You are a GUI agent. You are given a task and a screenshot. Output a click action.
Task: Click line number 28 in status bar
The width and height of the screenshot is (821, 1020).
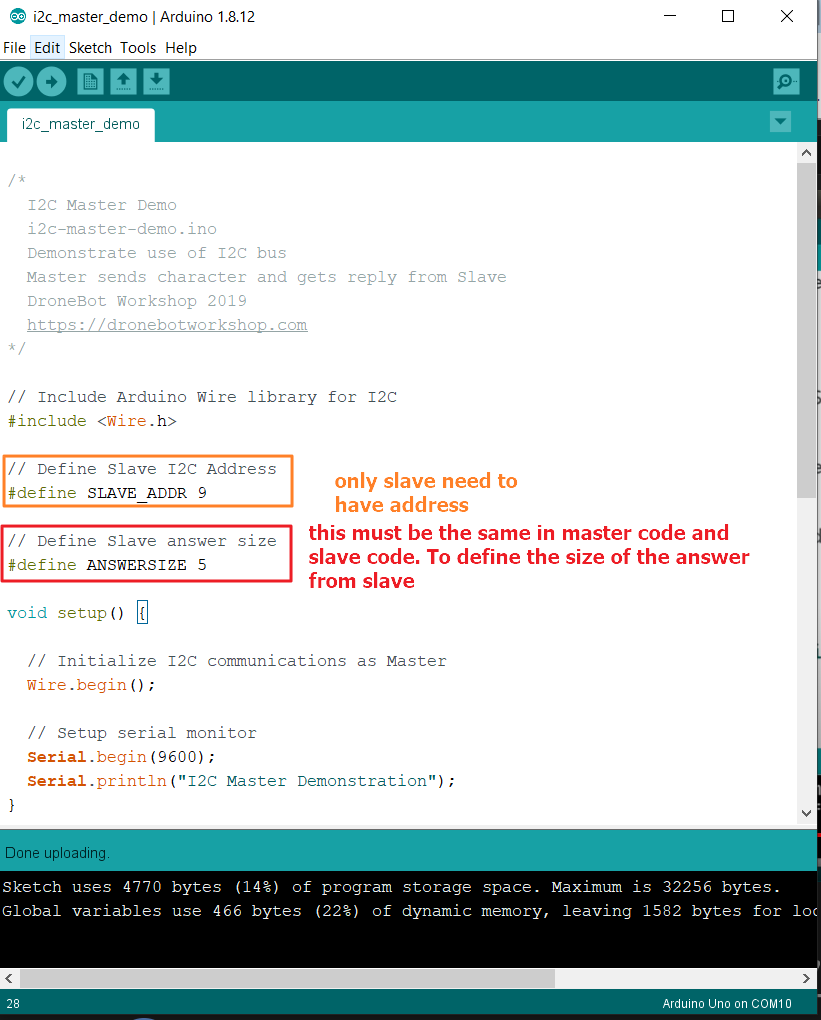(13, 1004)
